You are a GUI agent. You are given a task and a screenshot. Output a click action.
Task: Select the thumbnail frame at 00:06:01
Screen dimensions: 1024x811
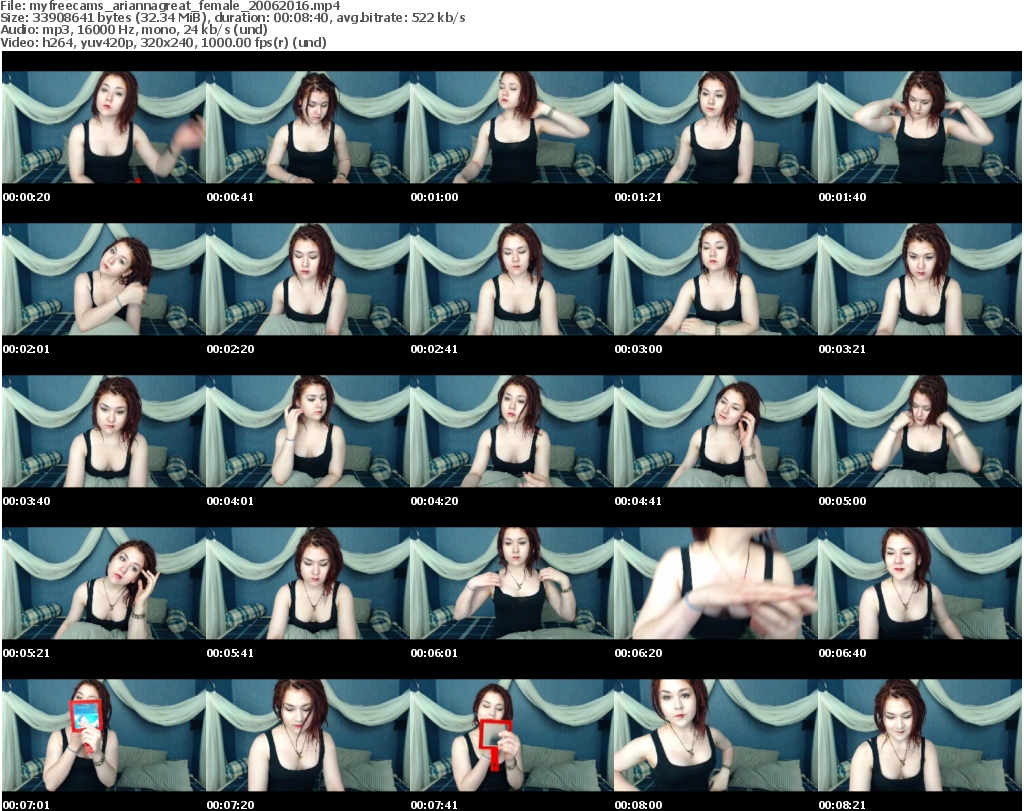click(512, 583)
